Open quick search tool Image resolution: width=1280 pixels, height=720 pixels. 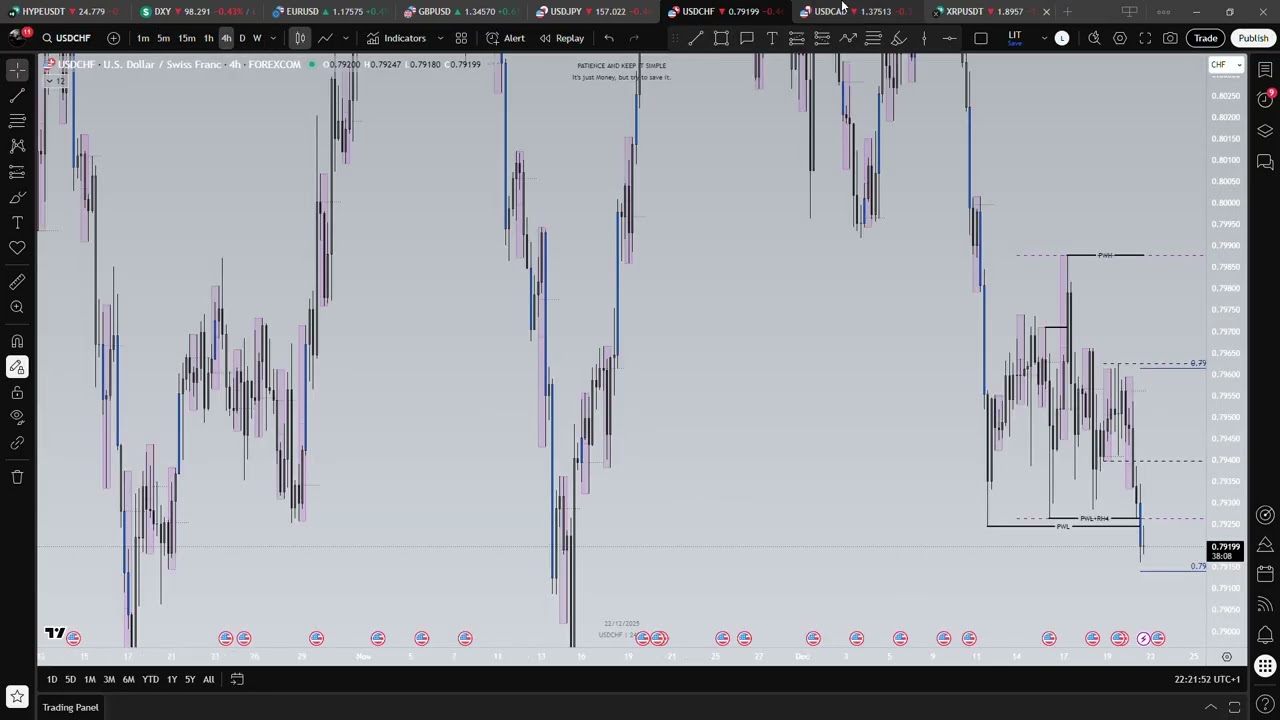(x=1094, y=38)
